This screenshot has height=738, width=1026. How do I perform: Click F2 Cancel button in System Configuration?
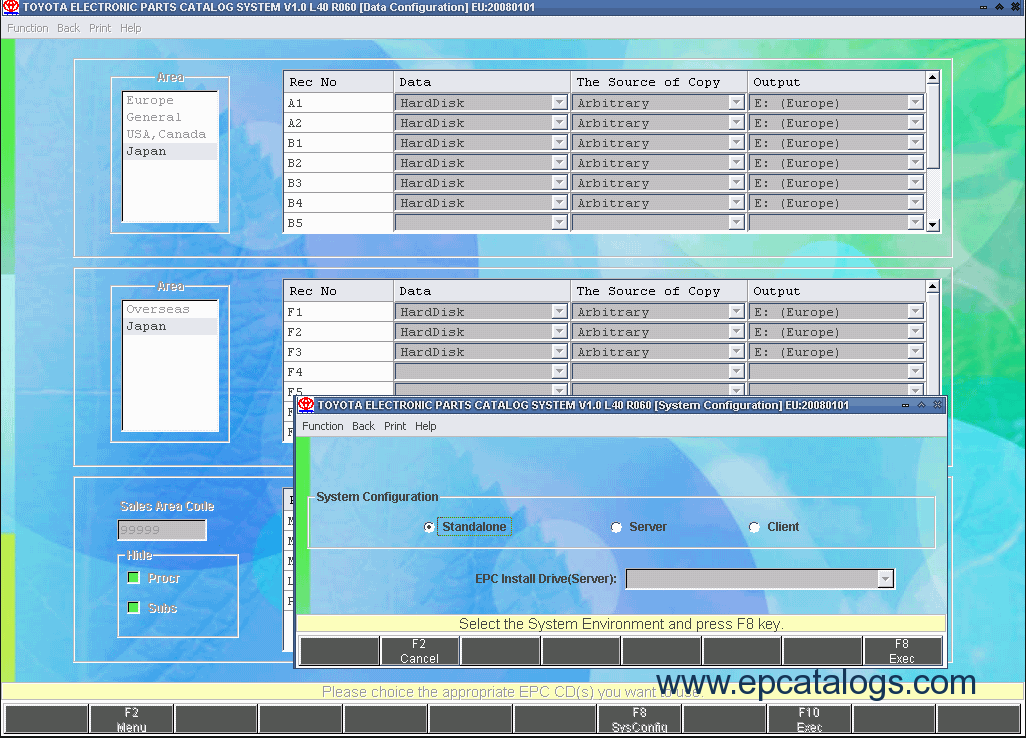[x=419, y=651]
